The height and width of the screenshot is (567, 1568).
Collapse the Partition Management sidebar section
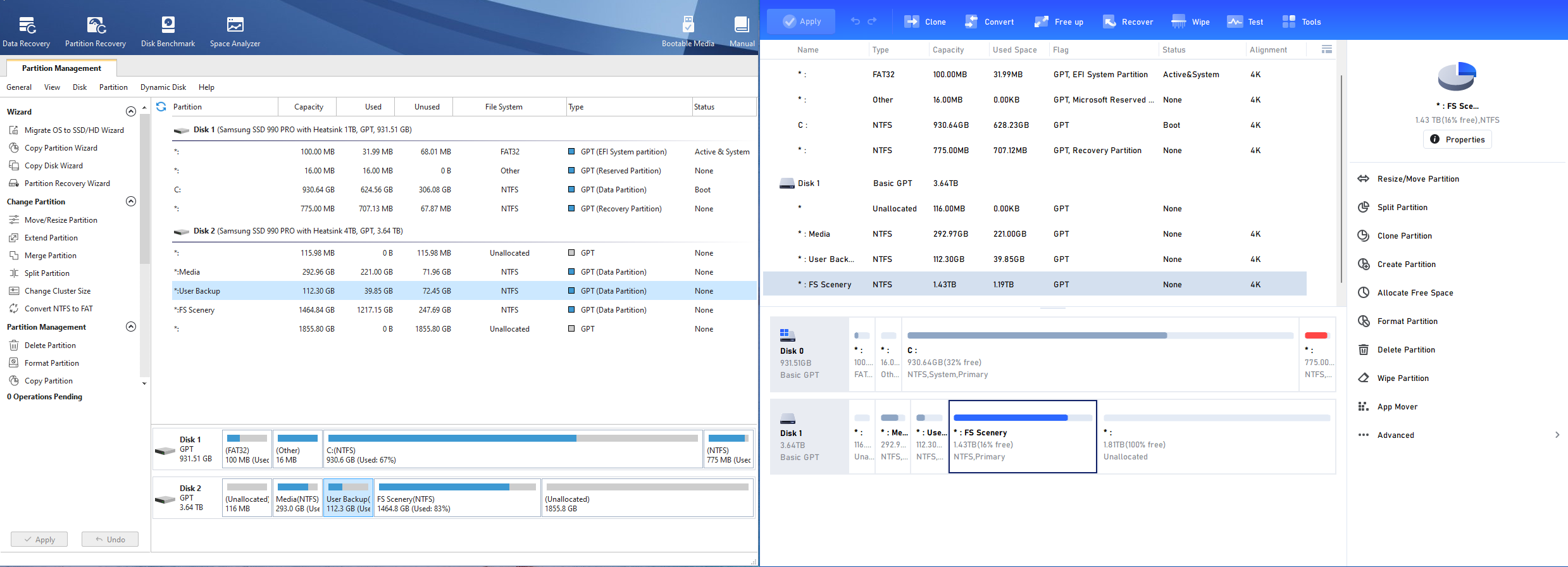131,327
